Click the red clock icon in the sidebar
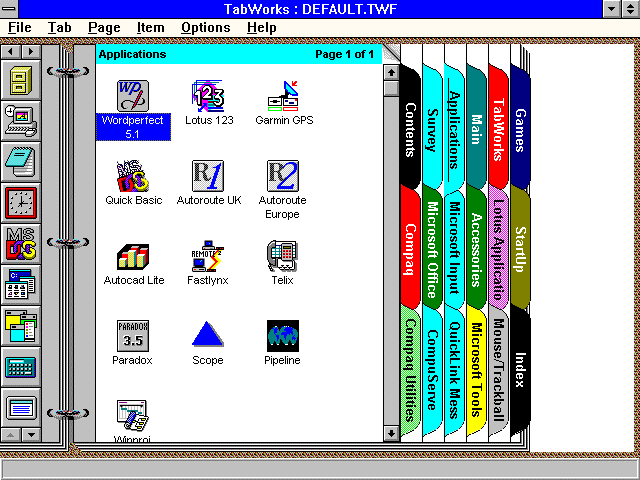The width and height of the screenshot is (640, 480). 21,203
